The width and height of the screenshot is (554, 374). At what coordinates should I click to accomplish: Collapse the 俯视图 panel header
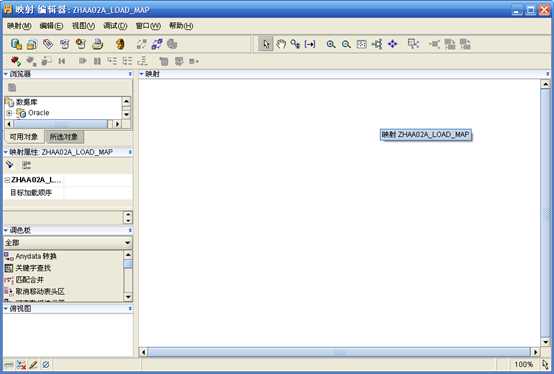coord(6,309)
